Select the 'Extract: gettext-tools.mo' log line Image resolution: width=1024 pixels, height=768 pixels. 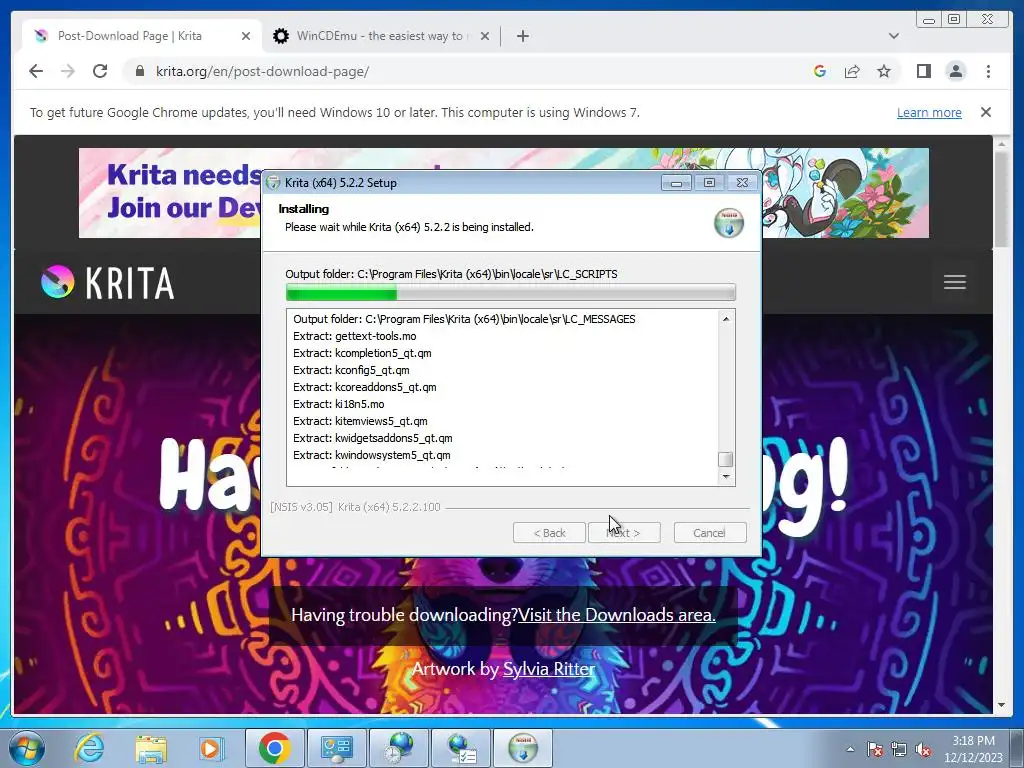tap(355, 336)
